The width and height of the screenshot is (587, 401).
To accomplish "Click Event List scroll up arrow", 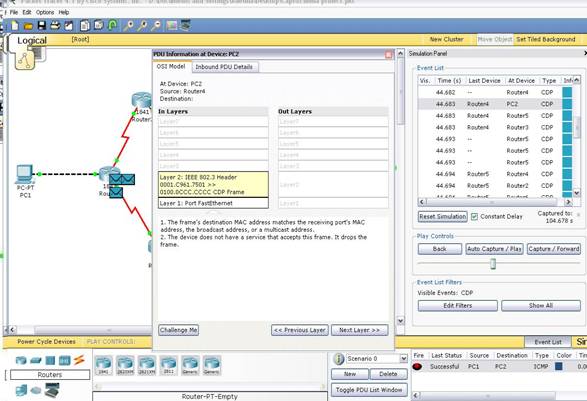I will pos(577,80).
